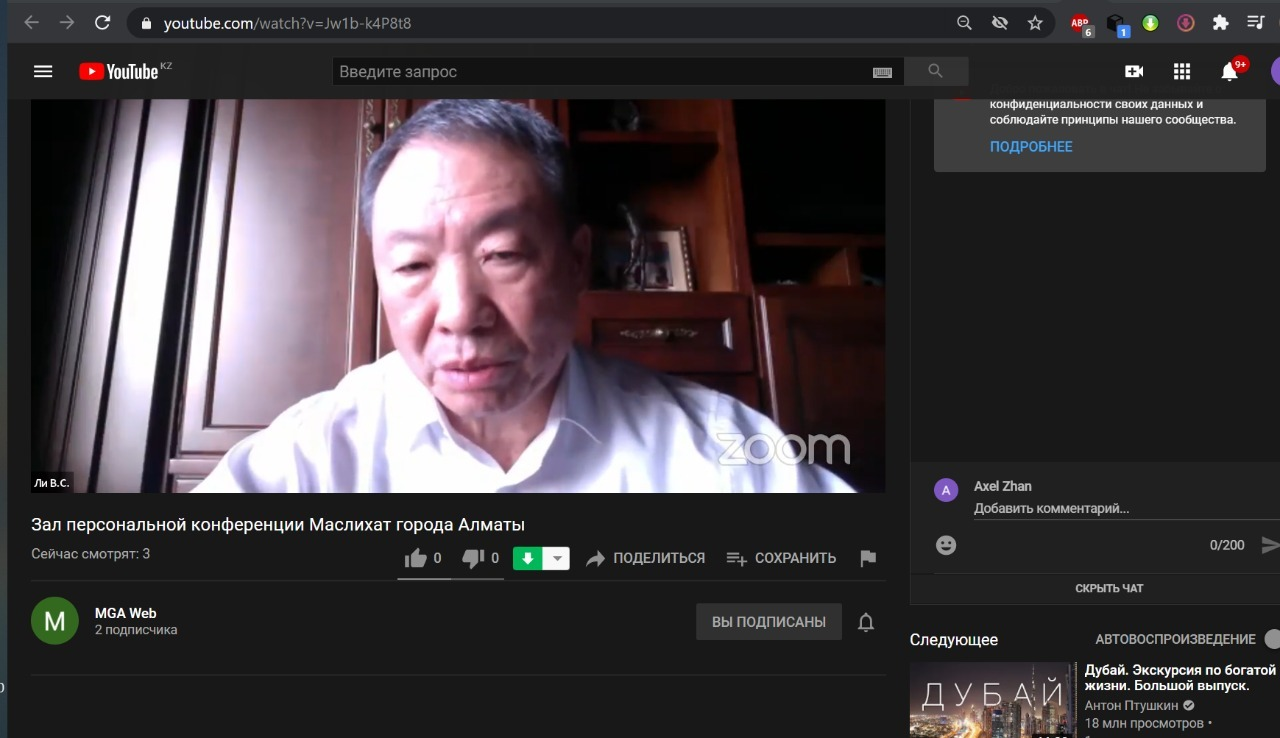Viewport: 1280px width, 738px height.
Task: Click СКРЫТЬ ЧАТ to hide chat
Action: [1109, 588]
